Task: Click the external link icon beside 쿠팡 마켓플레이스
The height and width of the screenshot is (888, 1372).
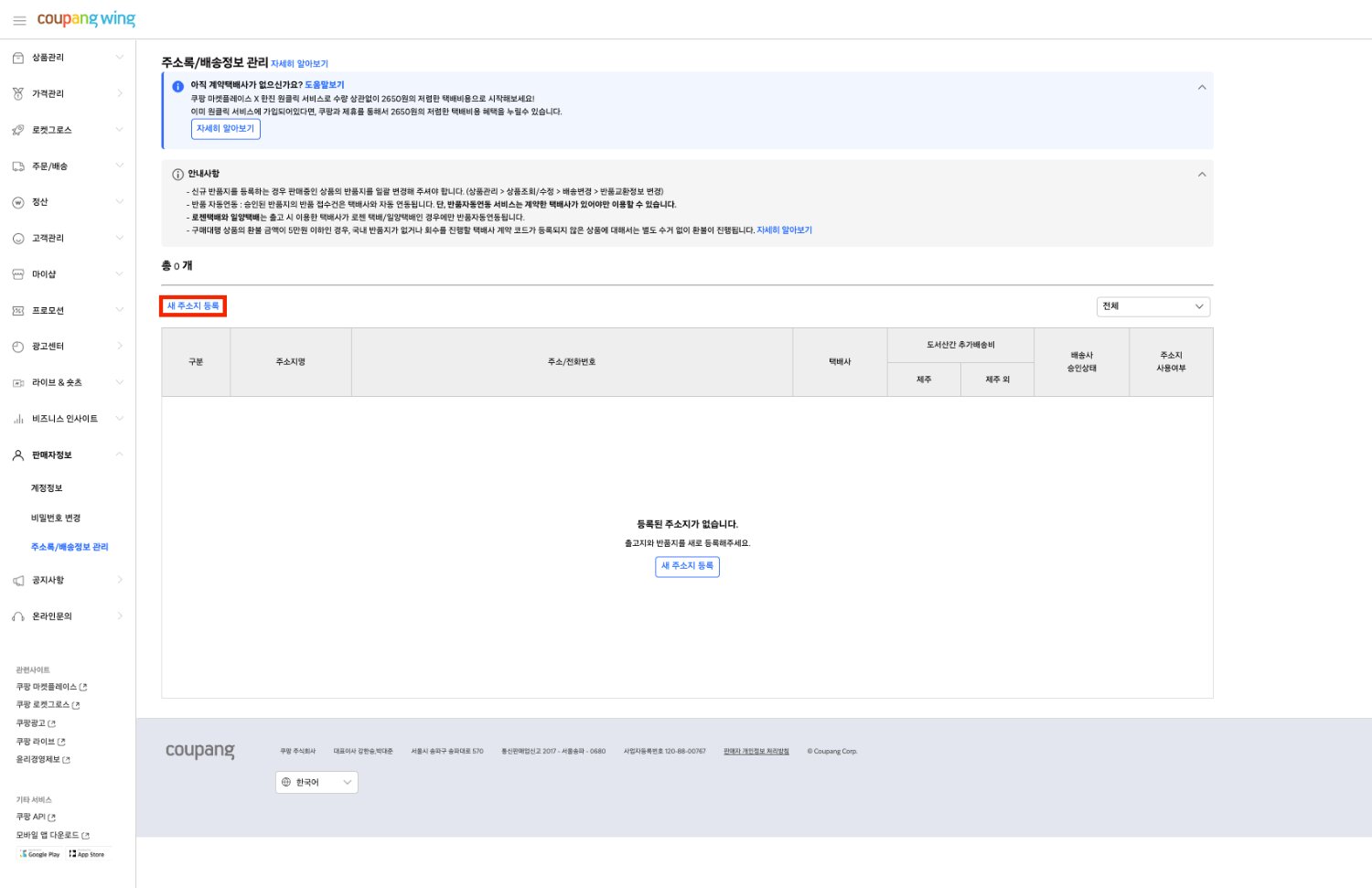Action: pyautogui.click(x=83, y=687)
